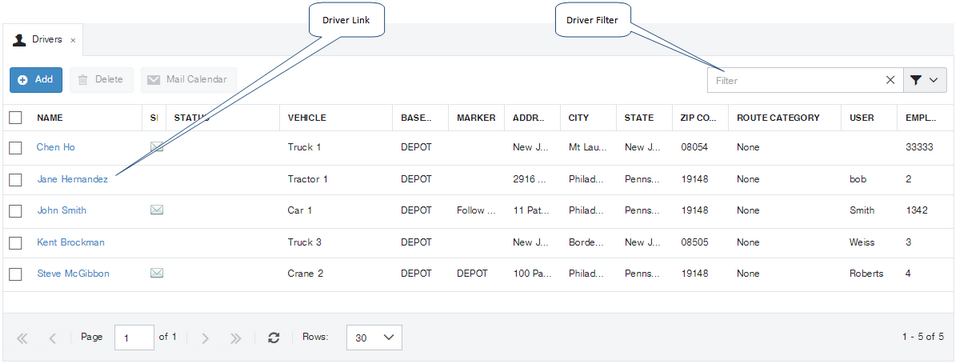
Task: Click the 100 Pa... address cell
Action: (532, 274)
